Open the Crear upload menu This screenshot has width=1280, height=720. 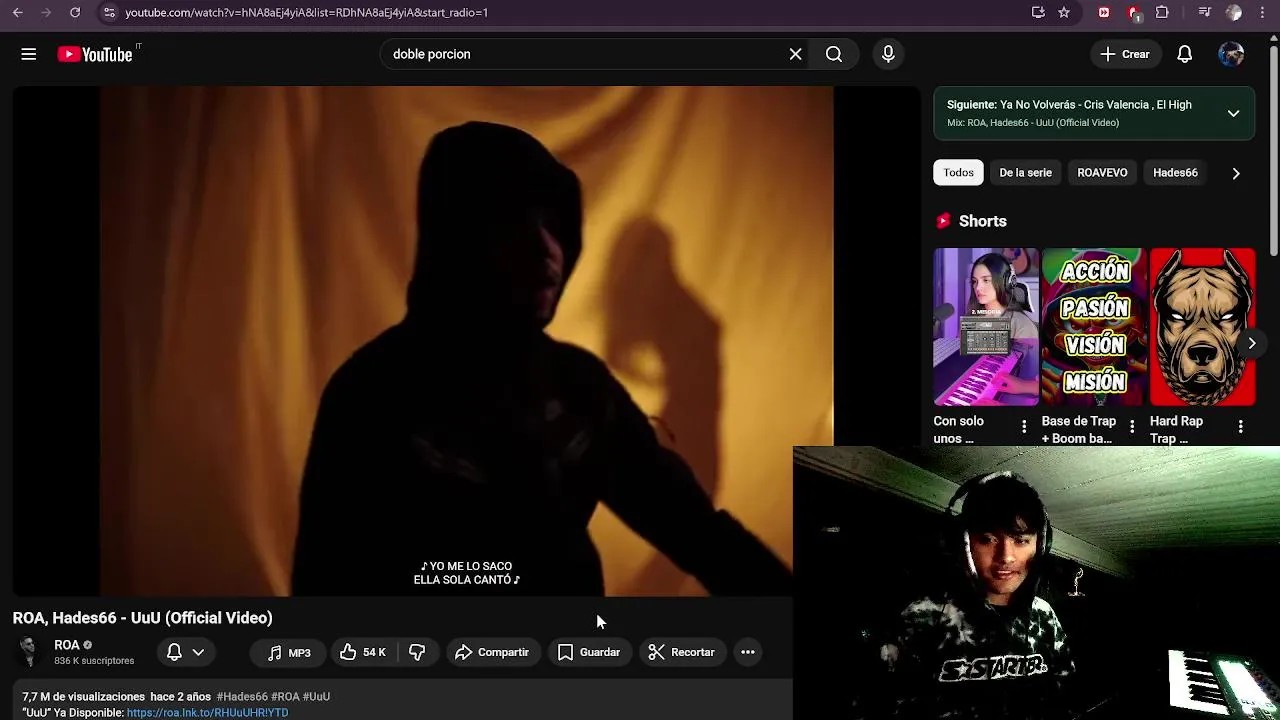[1125, 54]
